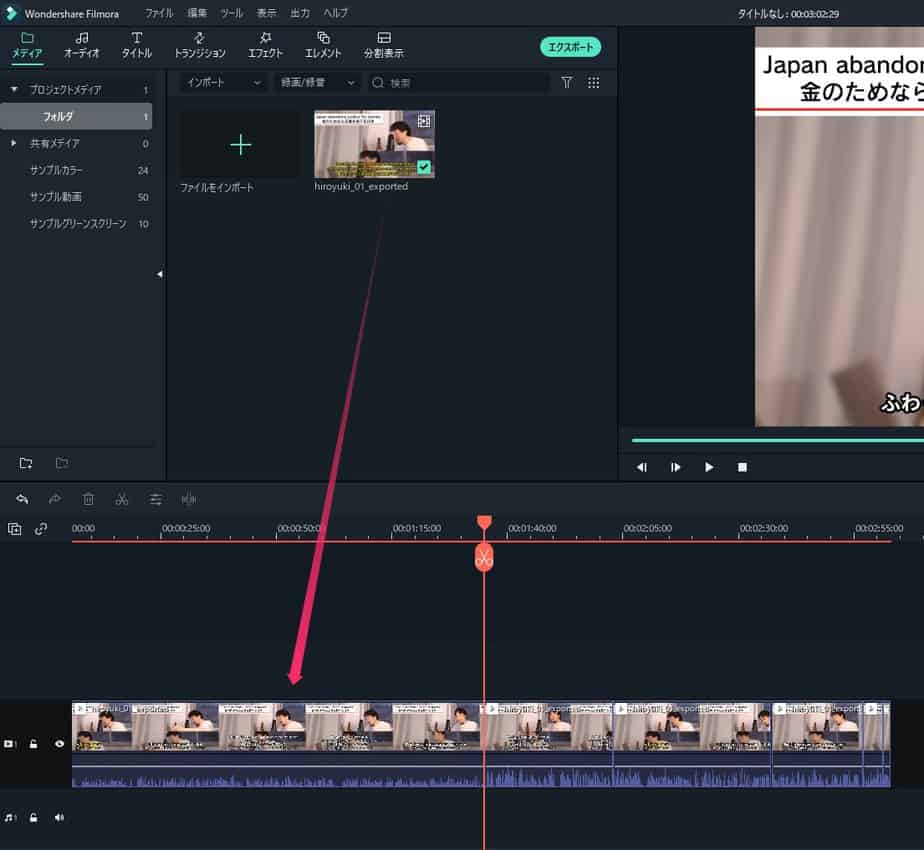Click the Edit adjust sliders icon

(x=156, y=499)
